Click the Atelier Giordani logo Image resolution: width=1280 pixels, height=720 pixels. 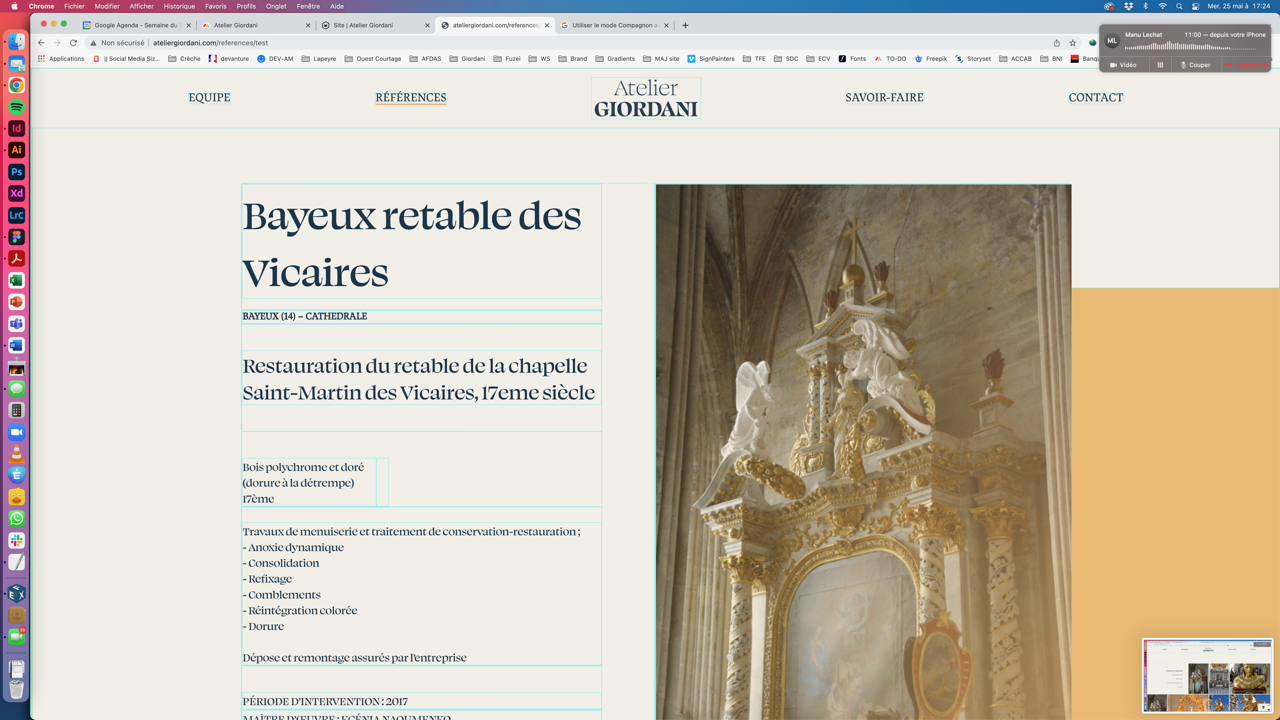point(646,98)
